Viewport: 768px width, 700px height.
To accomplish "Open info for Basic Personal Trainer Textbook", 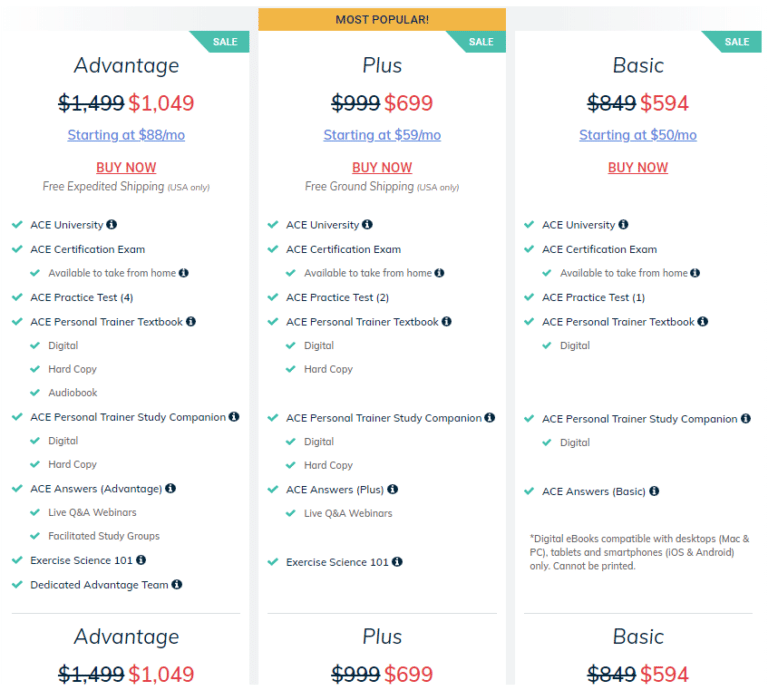I will pos(703,322).
